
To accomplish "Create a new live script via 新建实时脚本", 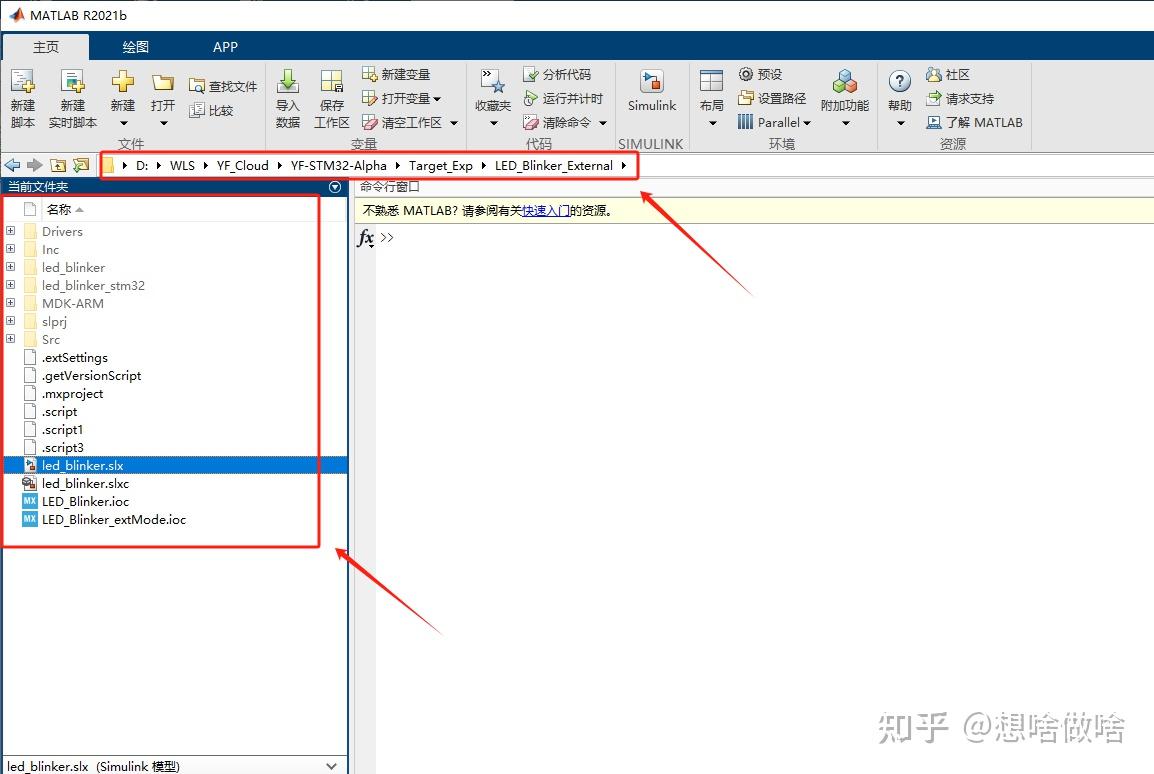I will click(72, 95).
